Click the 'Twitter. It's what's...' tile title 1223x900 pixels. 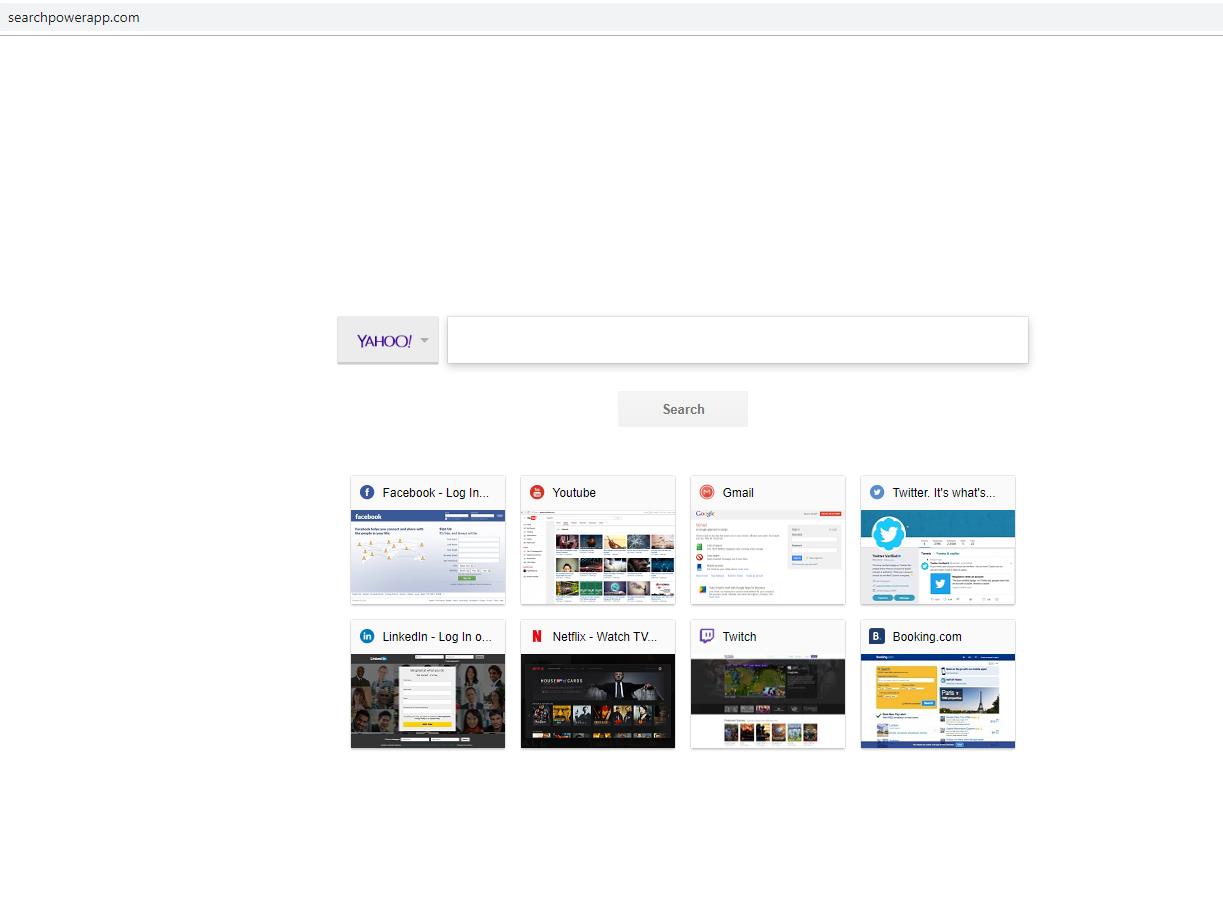click(944, 493)
